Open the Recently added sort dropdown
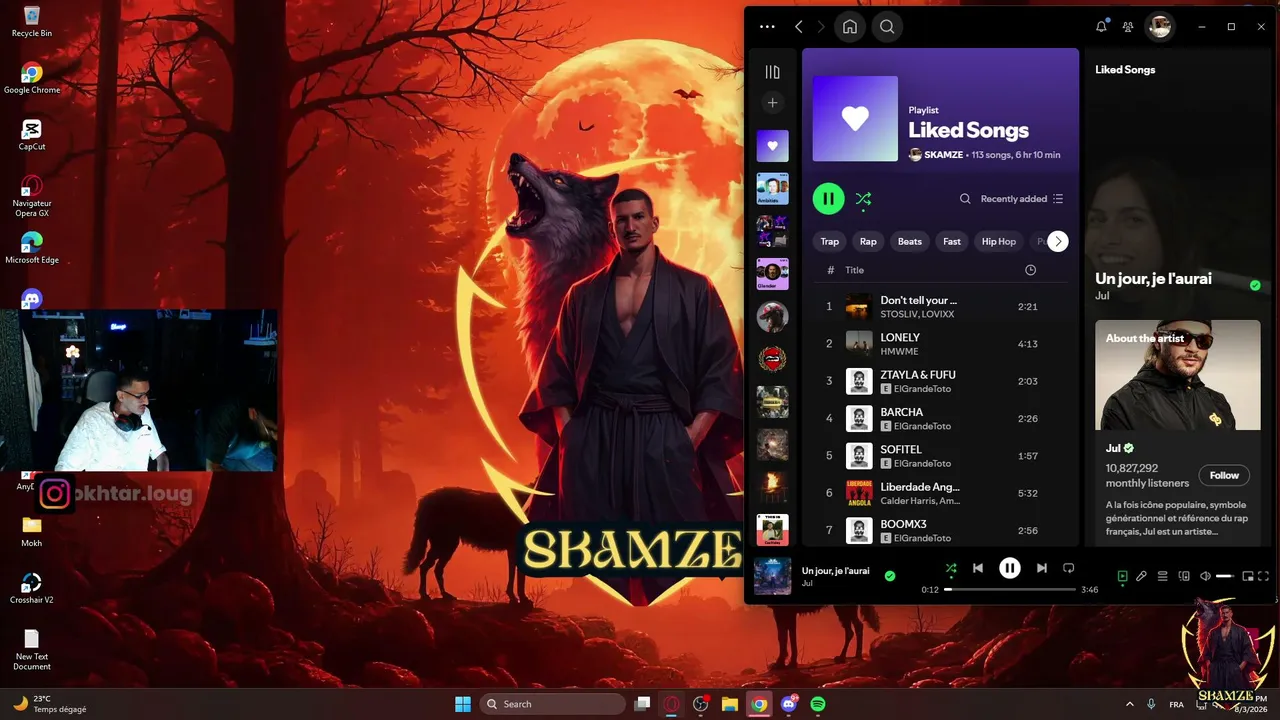 pos(1022,199)
